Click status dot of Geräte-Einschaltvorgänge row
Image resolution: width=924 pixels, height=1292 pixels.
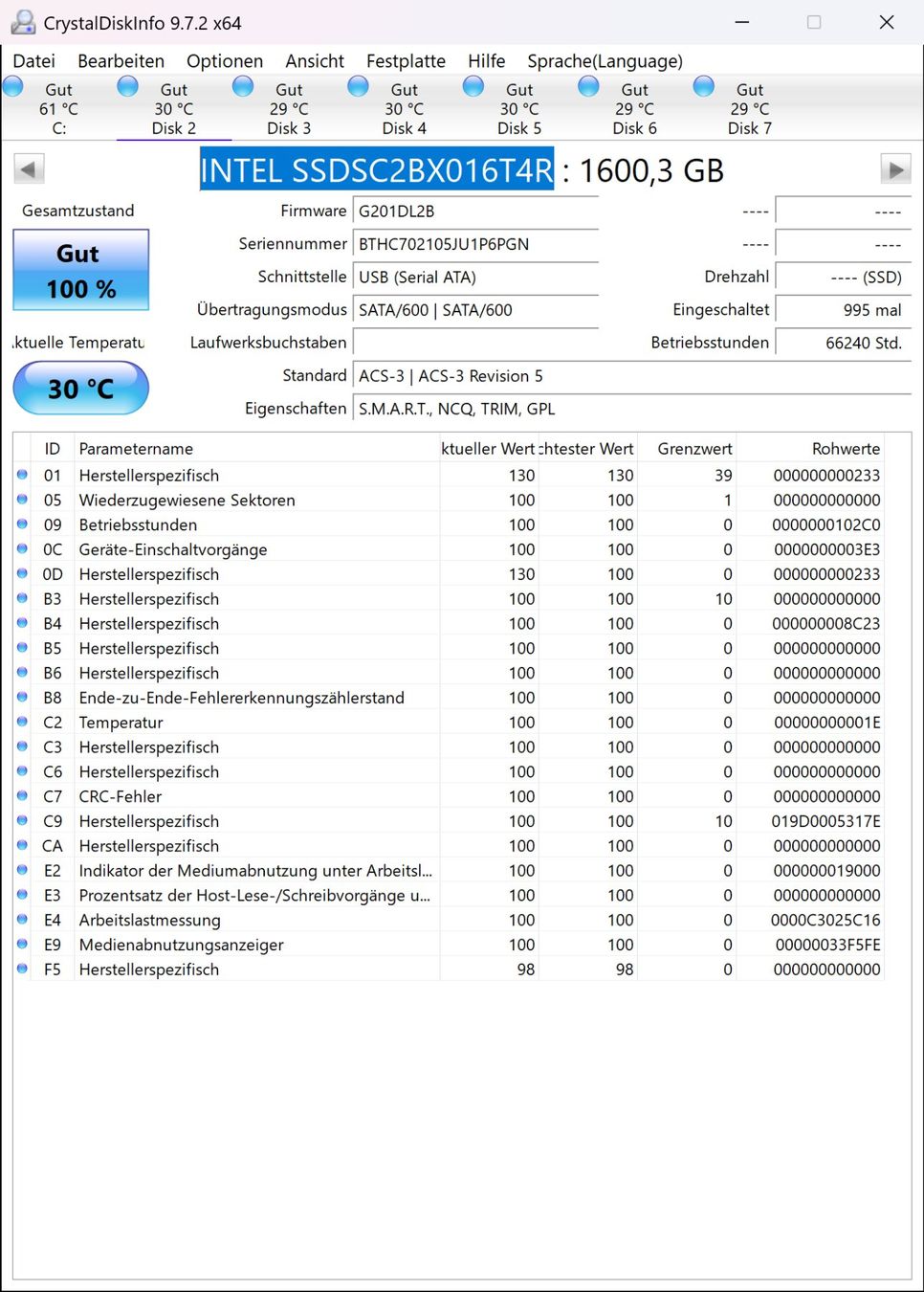22,548
